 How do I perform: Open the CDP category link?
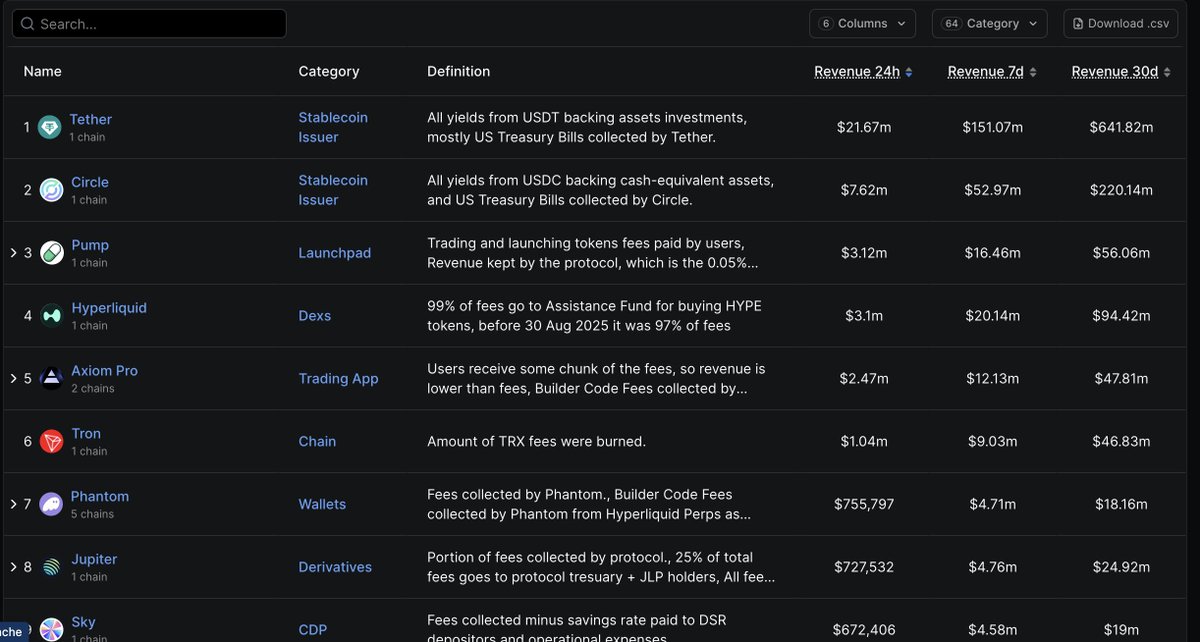313,630
